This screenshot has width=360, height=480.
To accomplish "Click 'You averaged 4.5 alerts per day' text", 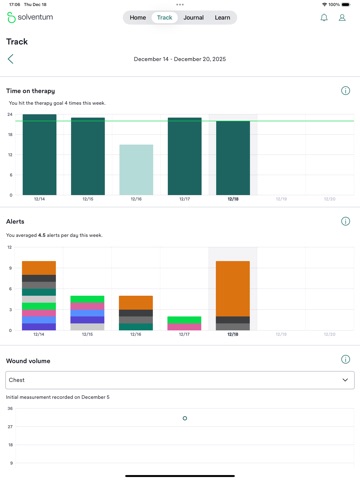I will click(x=54, y=235).
